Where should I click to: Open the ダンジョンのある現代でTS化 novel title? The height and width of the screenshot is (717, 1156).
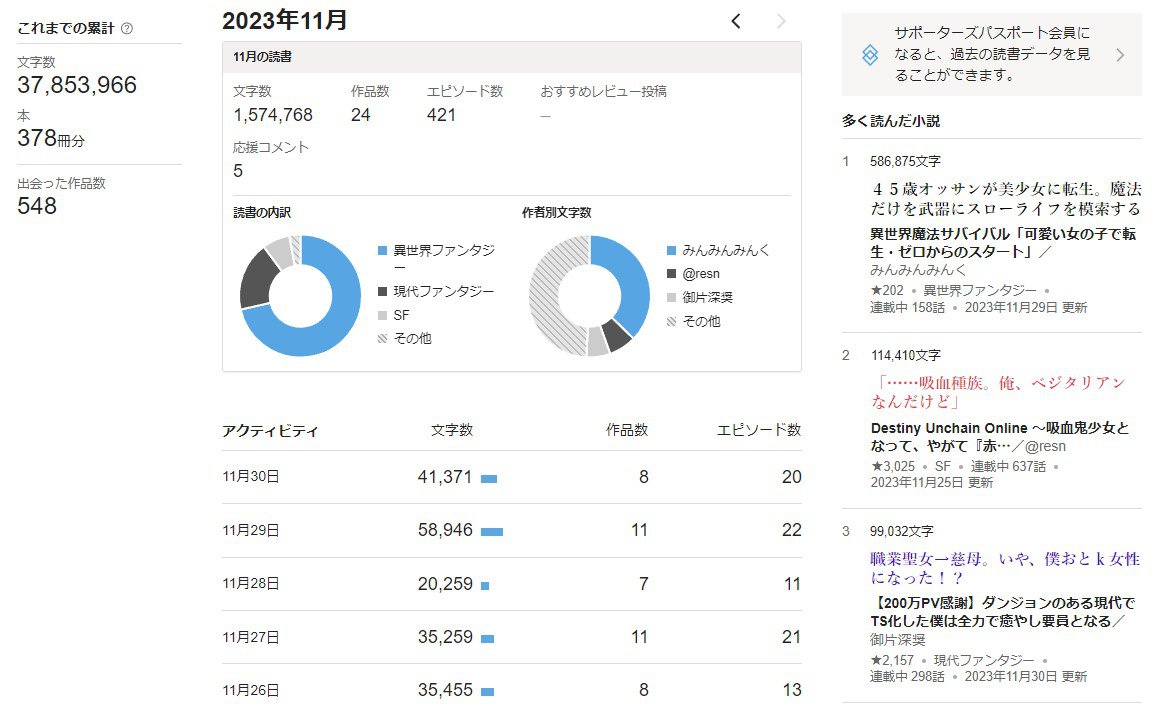pyautogui.click(x=1002, y=612)
